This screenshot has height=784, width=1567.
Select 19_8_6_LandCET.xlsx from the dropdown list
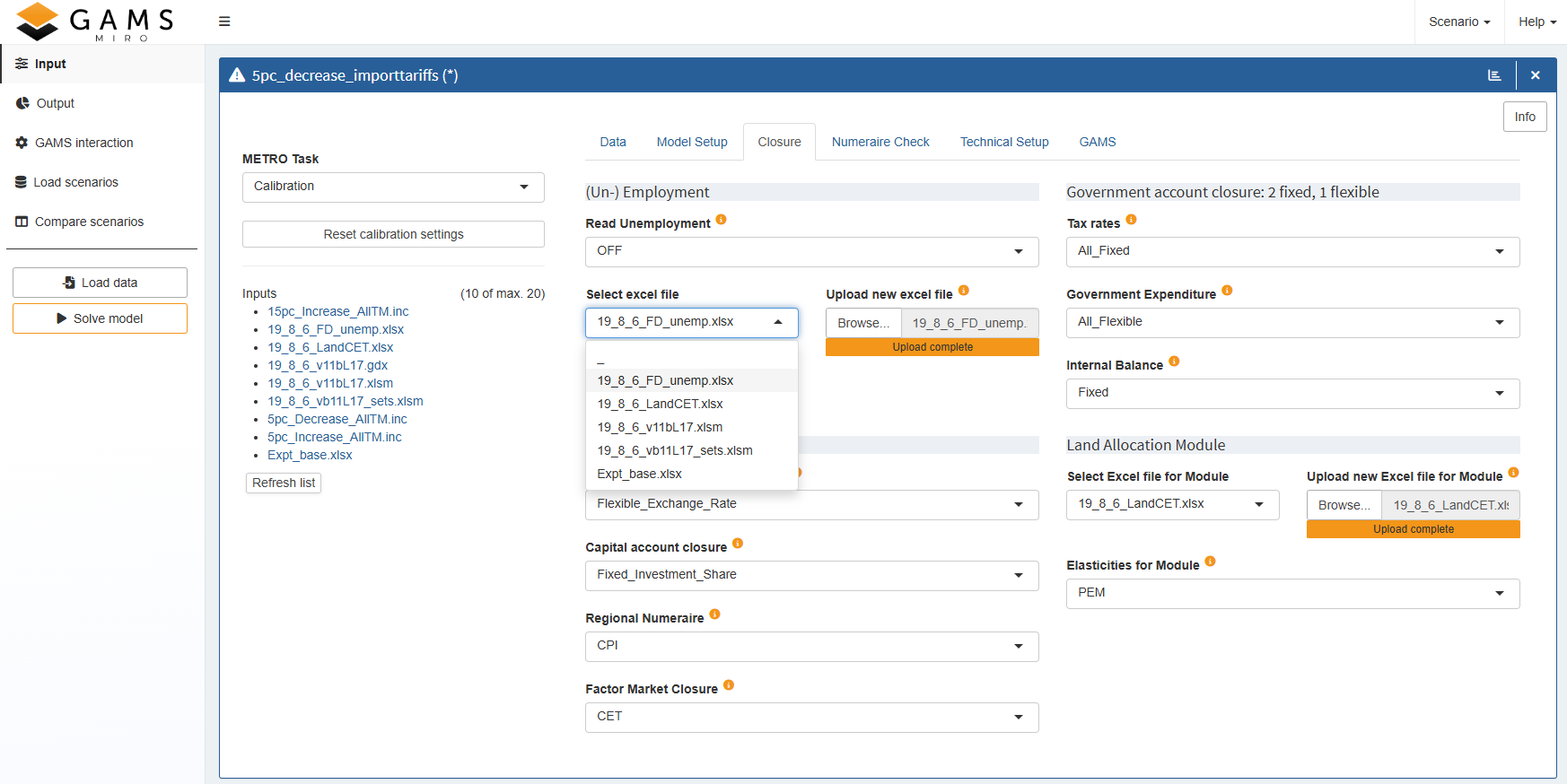pos(660,404)
